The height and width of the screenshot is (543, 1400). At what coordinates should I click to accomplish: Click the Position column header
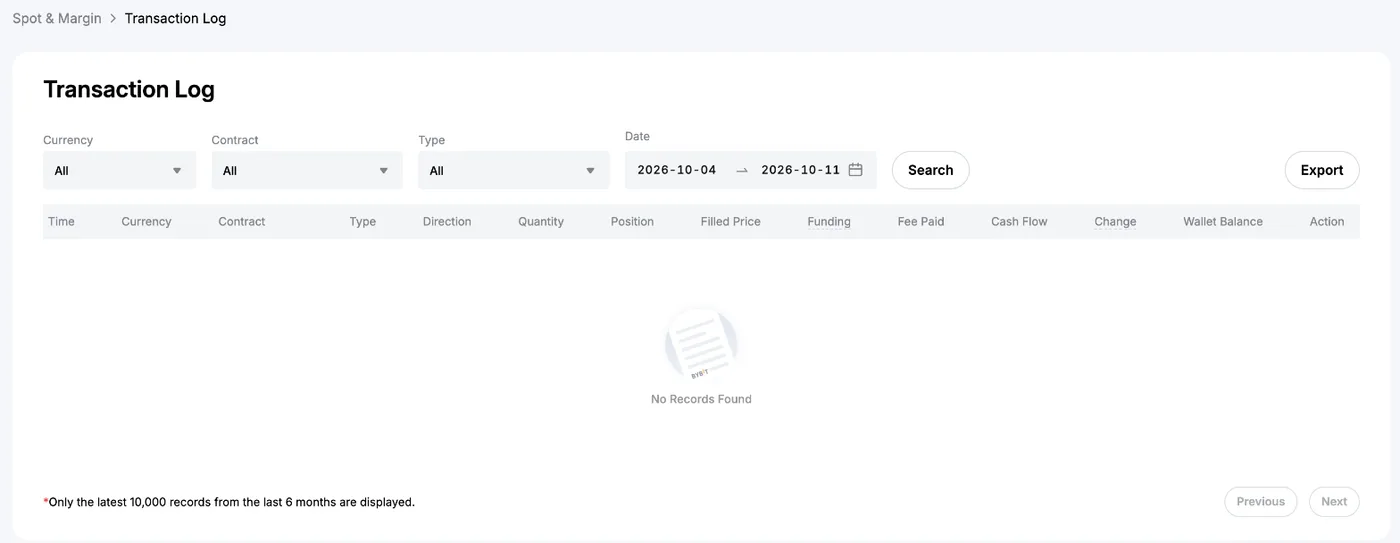[x=632, y=222]
